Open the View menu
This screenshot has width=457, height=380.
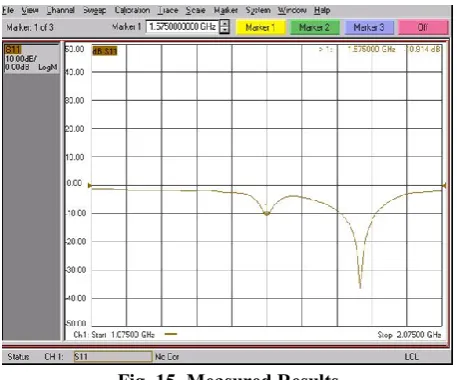(x=30, y=10)
